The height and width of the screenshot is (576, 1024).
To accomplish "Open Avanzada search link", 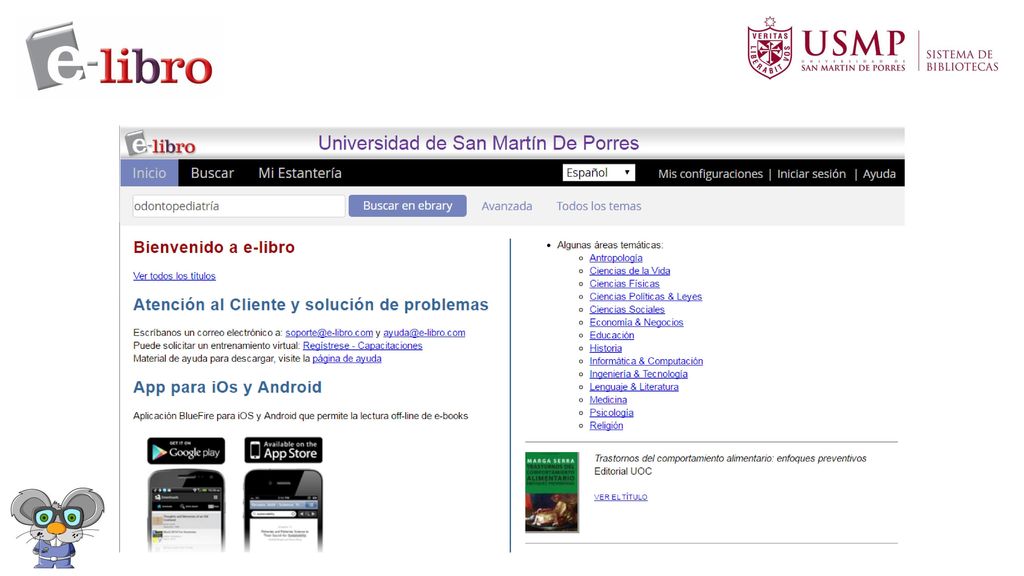I will pos(507,206).
